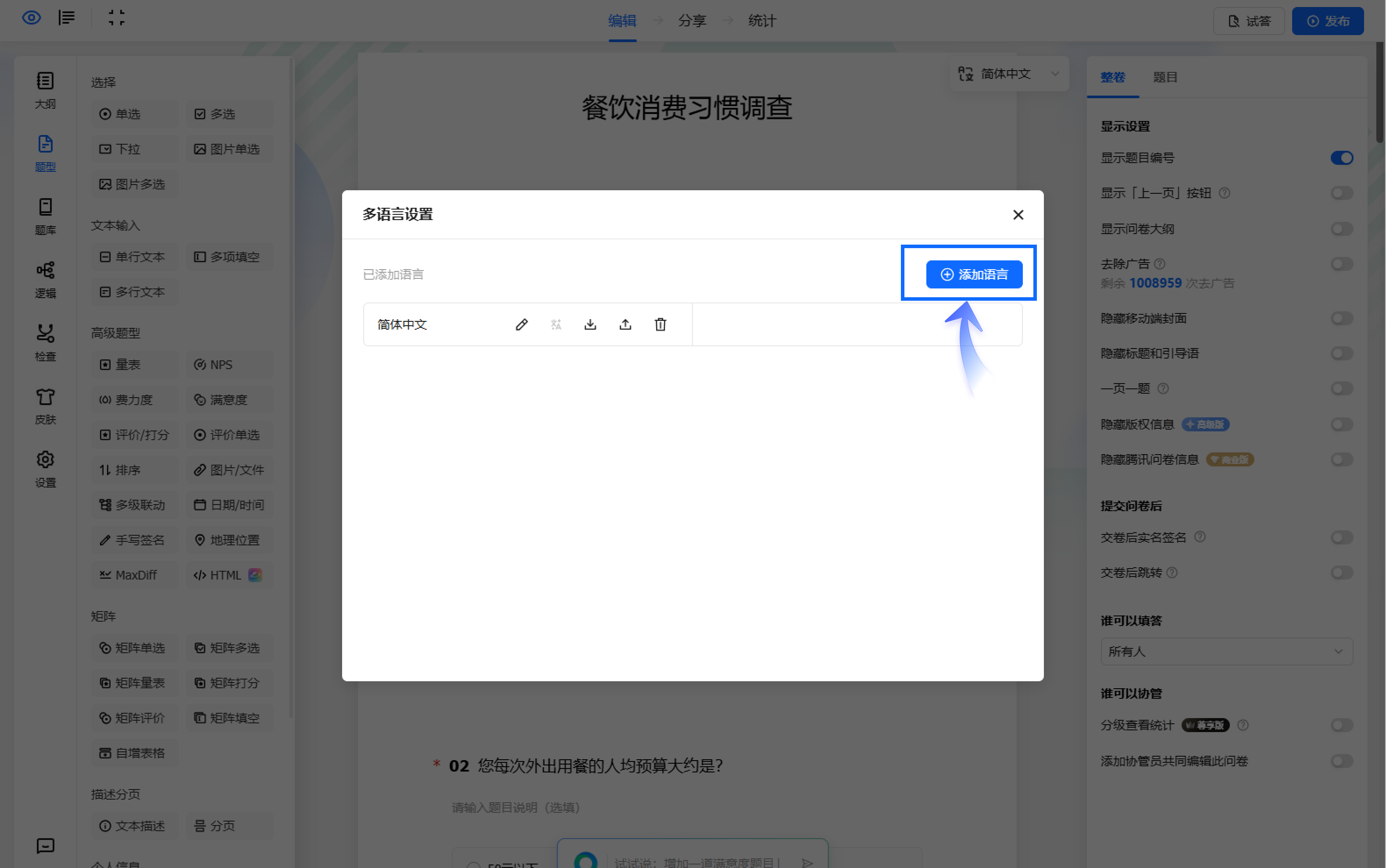Viewport: 1386px width, 868px height.
Task: Enable the 交卷后跳转 switch
Action: coord(1342,573)
